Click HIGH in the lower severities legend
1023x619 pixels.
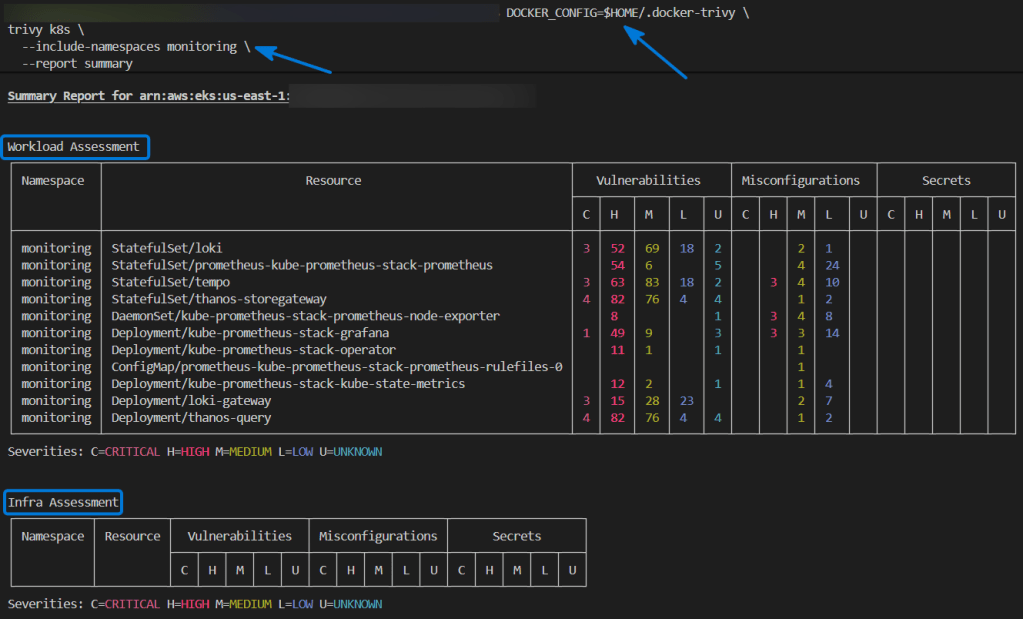[195, 605]
